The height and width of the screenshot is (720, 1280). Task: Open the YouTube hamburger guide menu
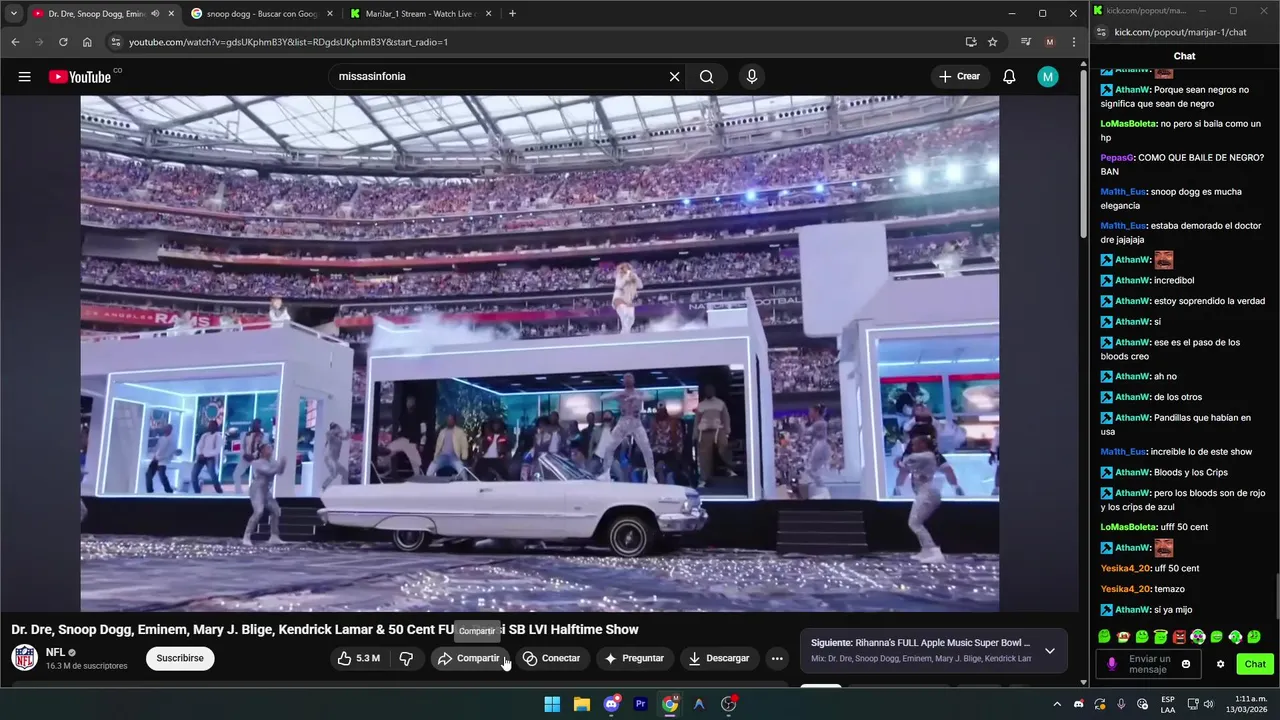click(24, 77)
